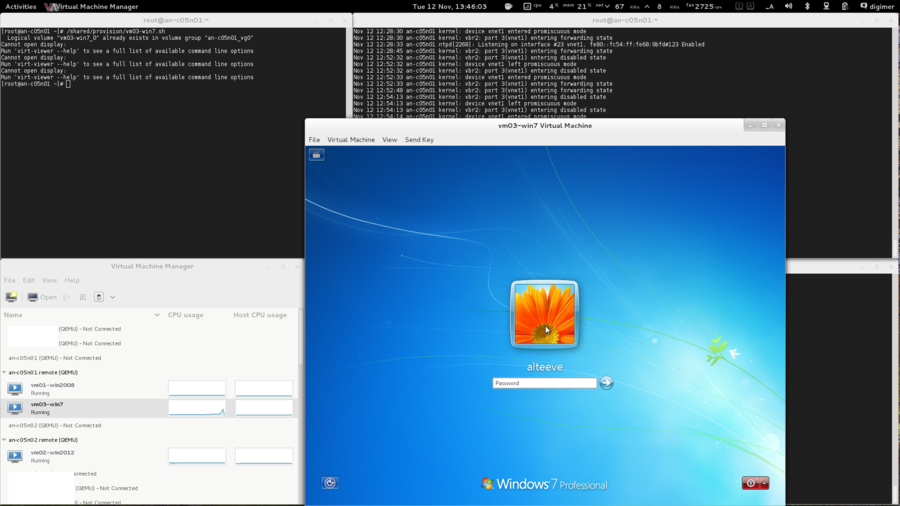Open the Help menu in Virtual Machine Manager
900x506 pixels.
tap(72, 280)
